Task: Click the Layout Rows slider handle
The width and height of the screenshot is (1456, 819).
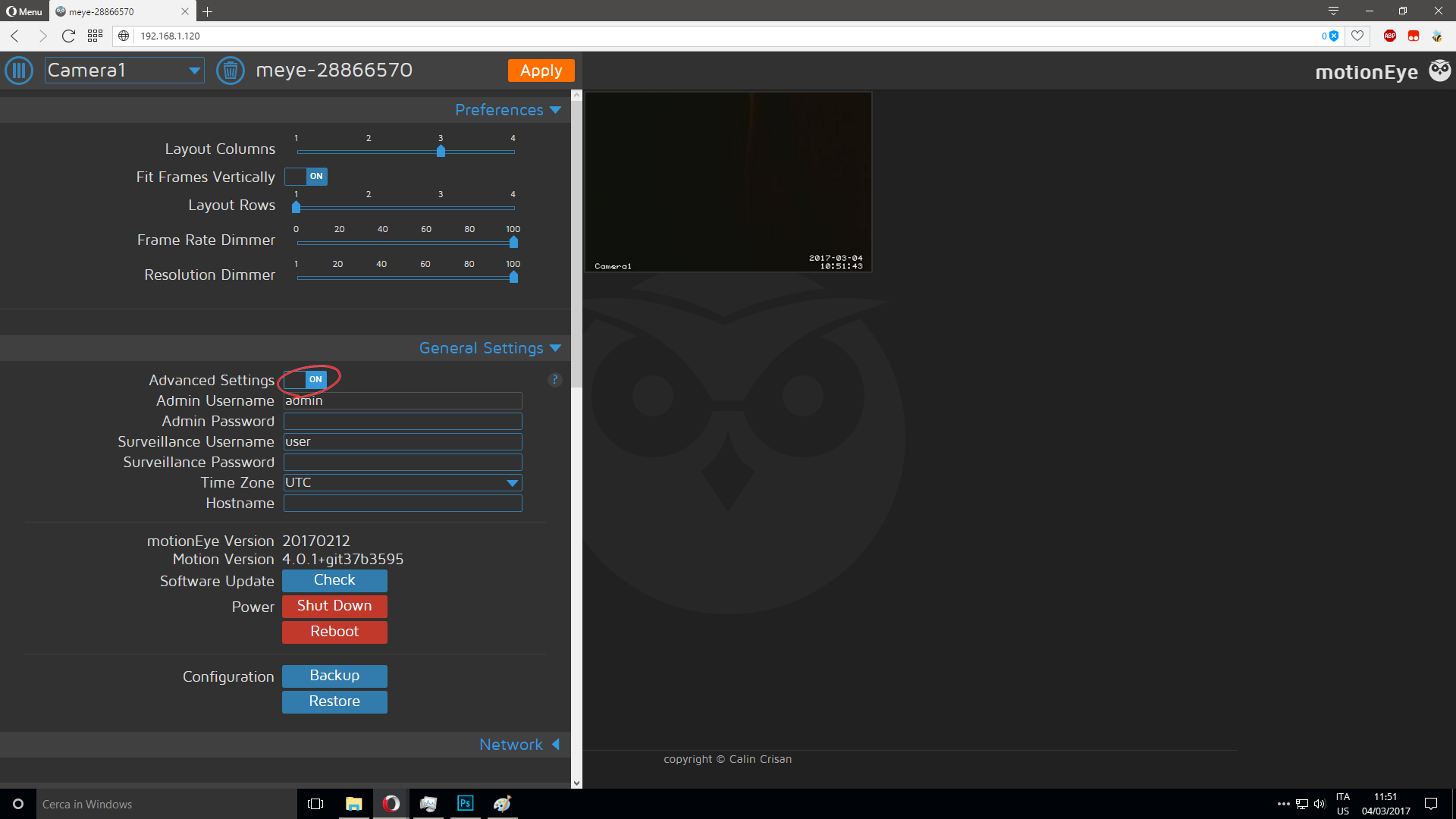Action: pos(296,207)
